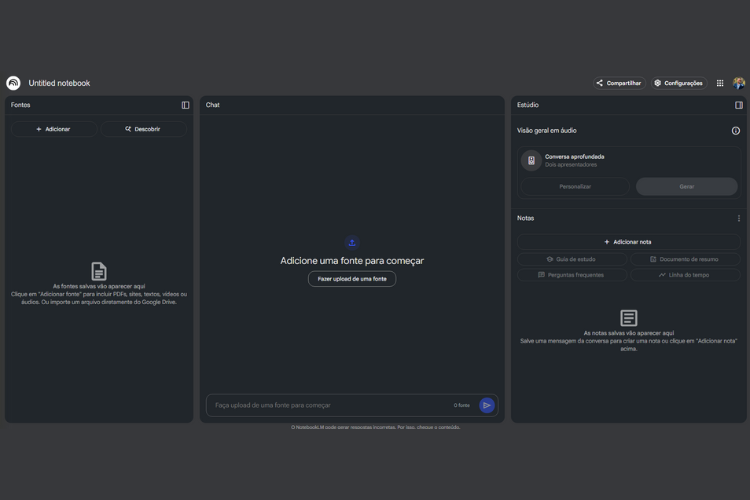Image resolution: width=750 pixels, height=500 pixels.
Task: Open the Notas more options menu
Action: click(739, 218)
